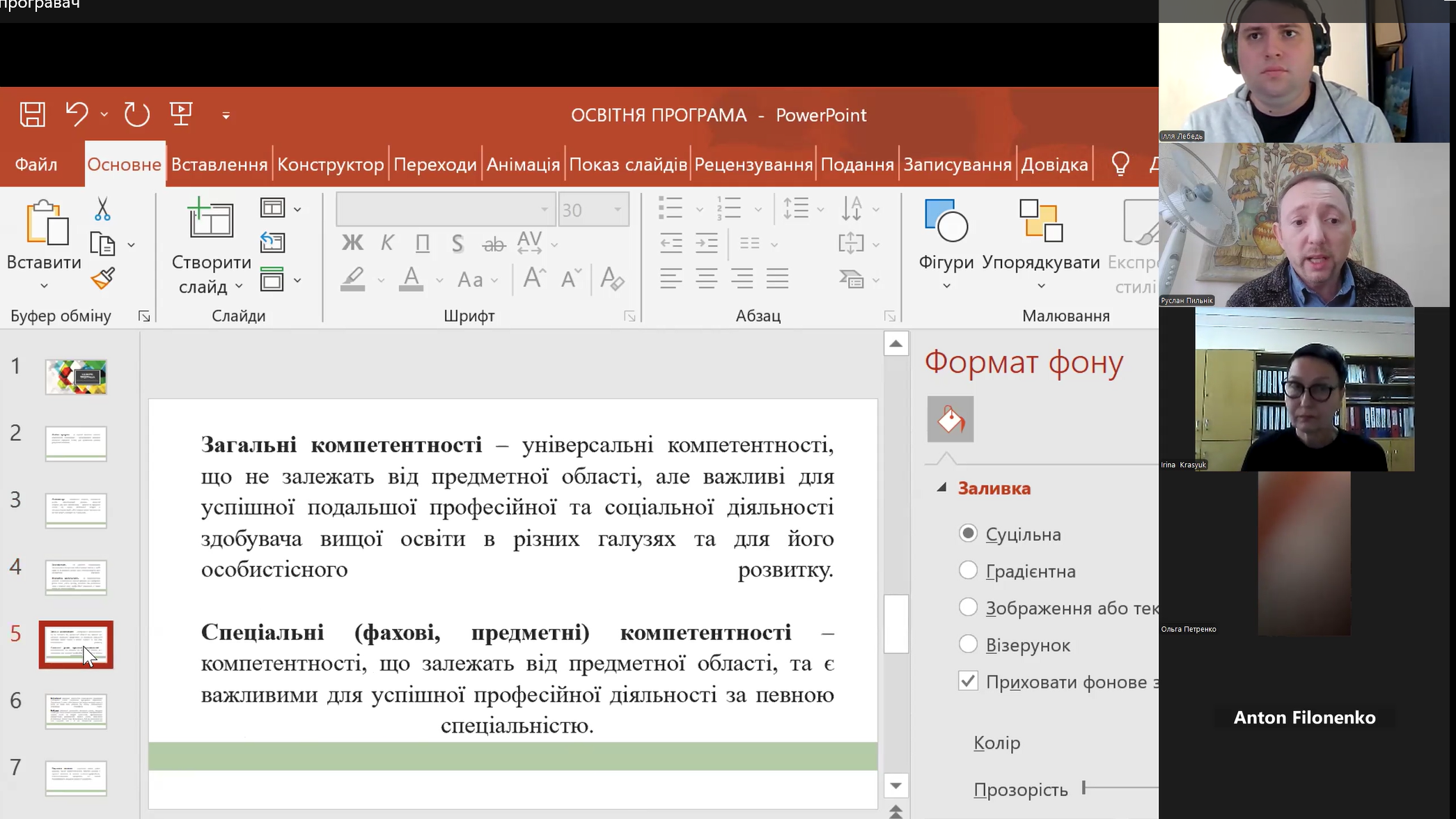Open the Довідка tab

[1054, 164]
